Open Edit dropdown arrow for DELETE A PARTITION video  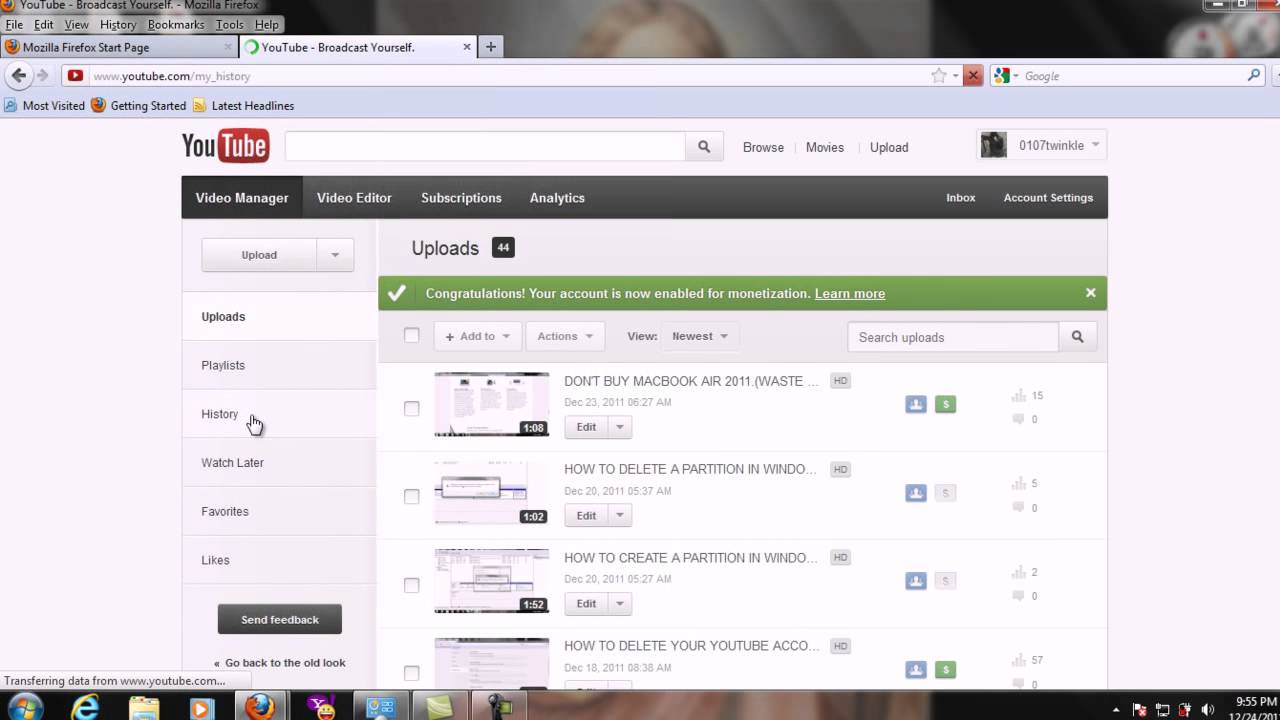620,516
